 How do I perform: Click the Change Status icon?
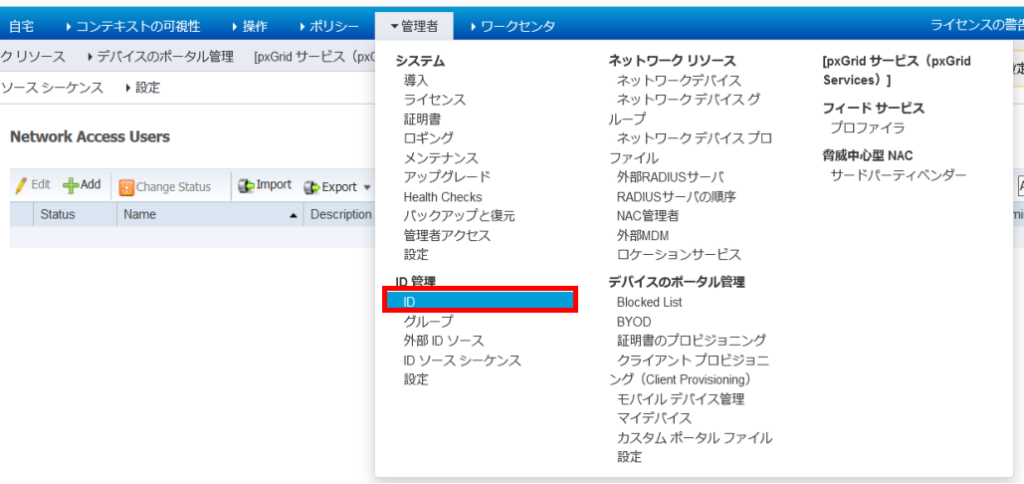point(127,187)
